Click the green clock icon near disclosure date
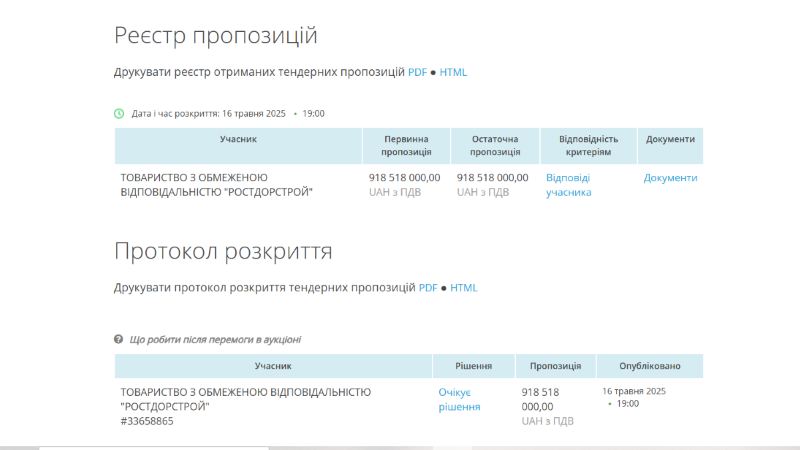This screenshot has width=800, height=450. (x=119, y=113)
